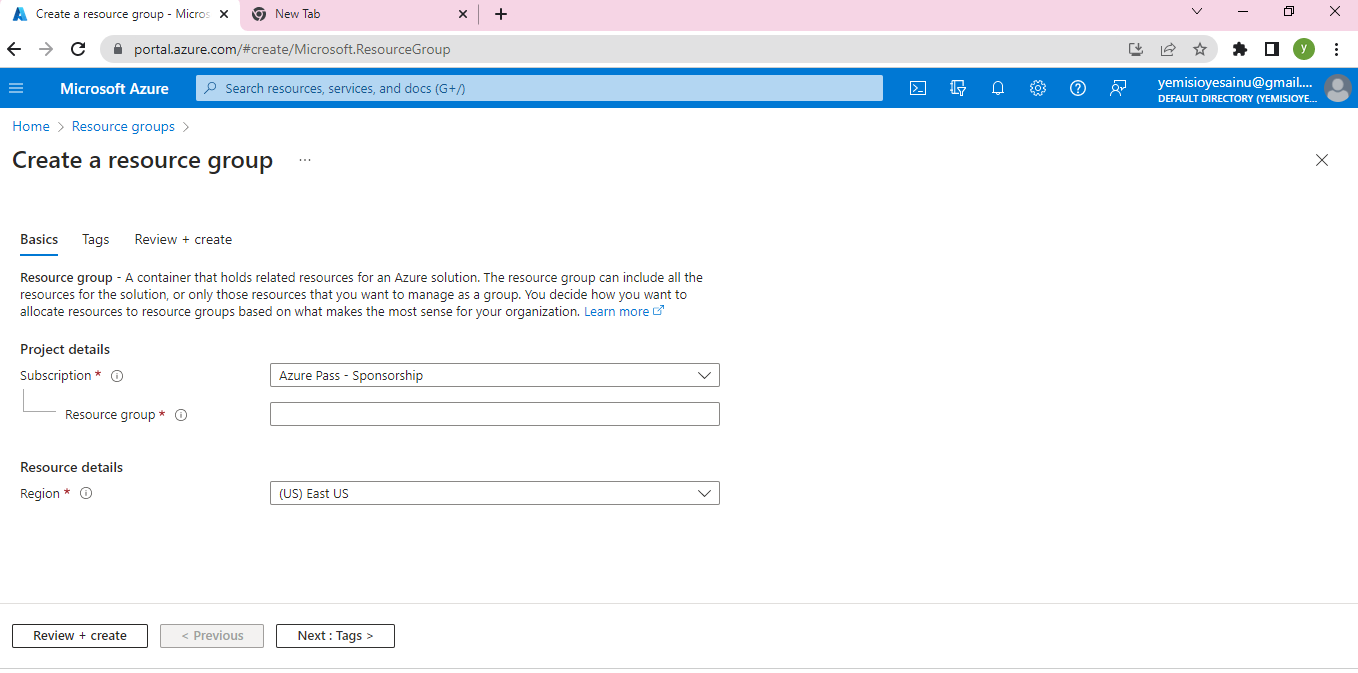The width and height of the screenshot is (1358, 673).
Task: Open the tab search chevron in Chrome
Action: click(x=1197, y=12)
